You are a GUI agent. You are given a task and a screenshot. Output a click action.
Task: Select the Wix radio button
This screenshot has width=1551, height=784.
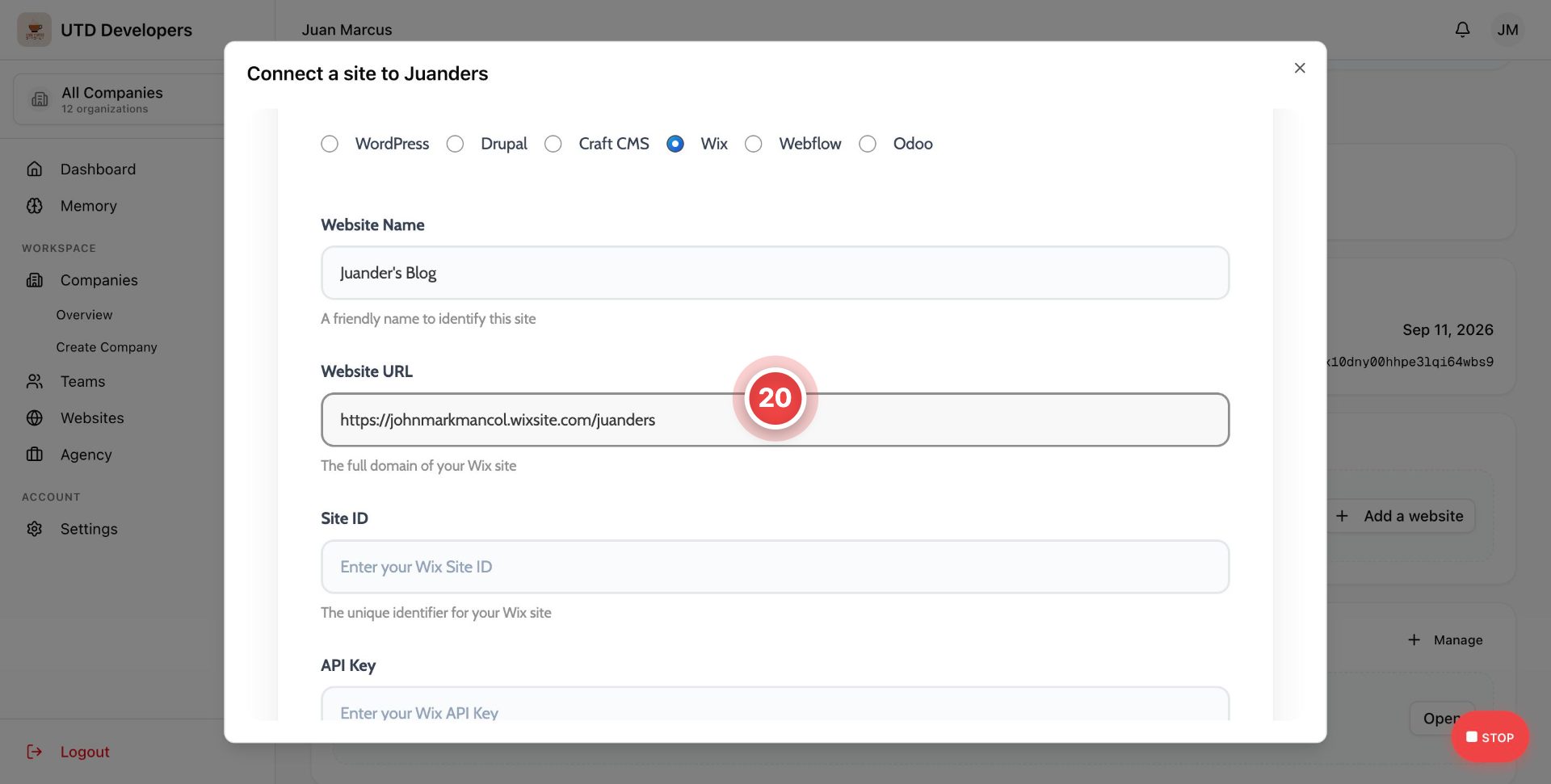[x=675, y=144]
